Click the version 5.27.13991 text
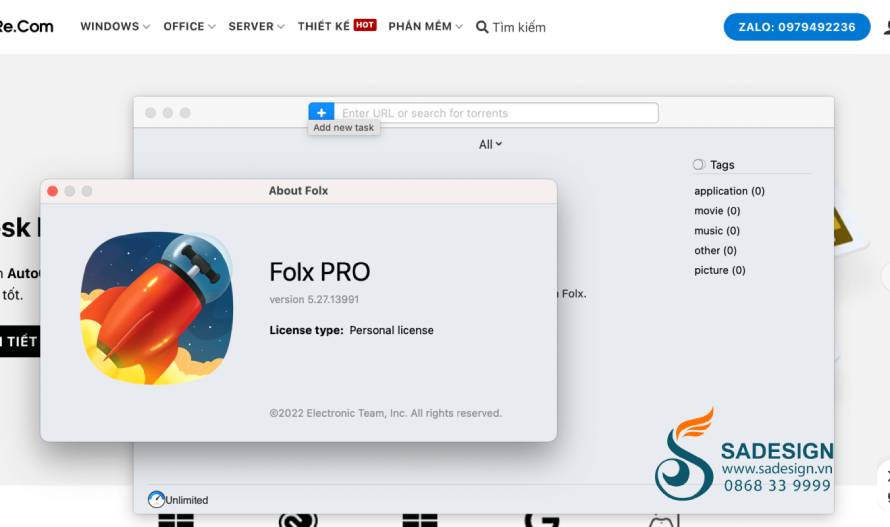The height and width of the screenshot is (527, 890). [x=314, y=299]
